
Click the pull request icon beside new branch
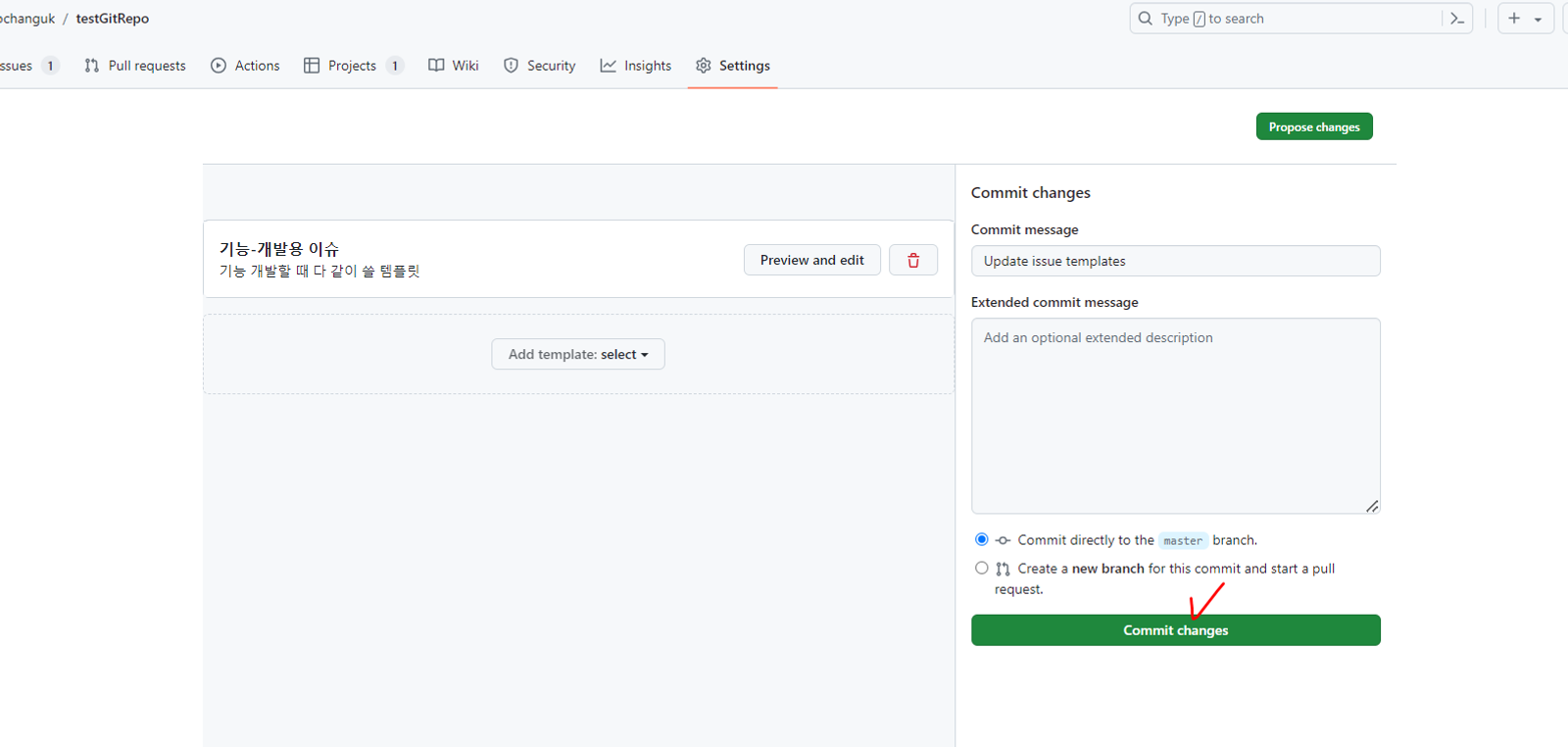[x=1003, y=569]
